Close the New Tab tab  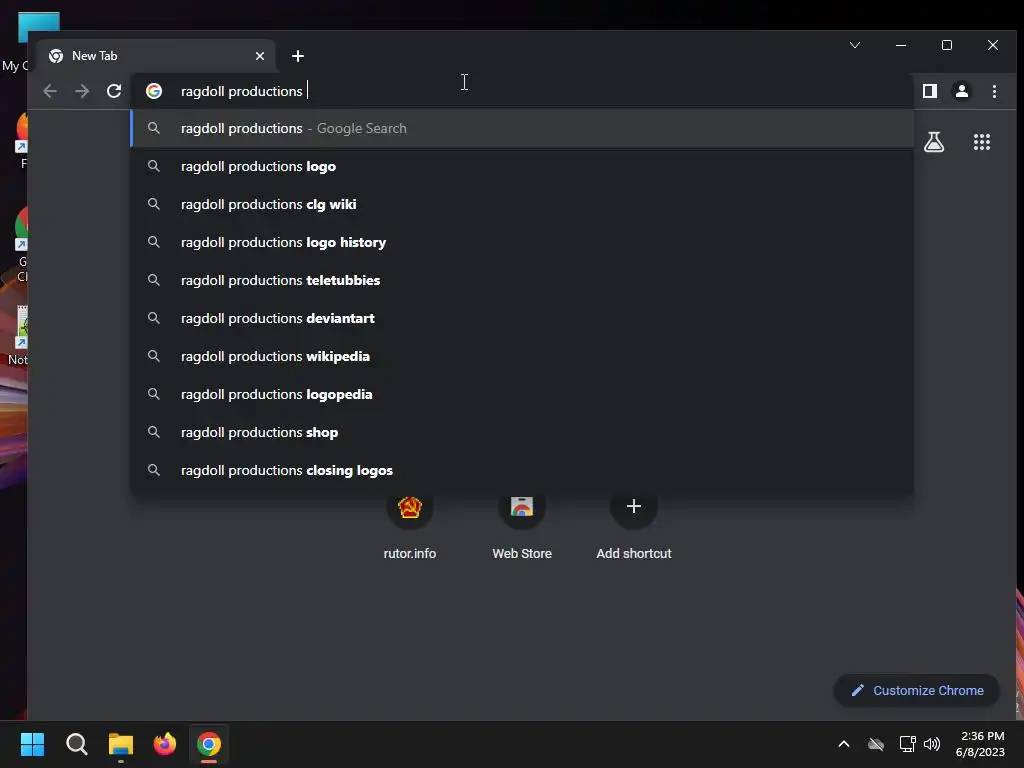point(260,56)
